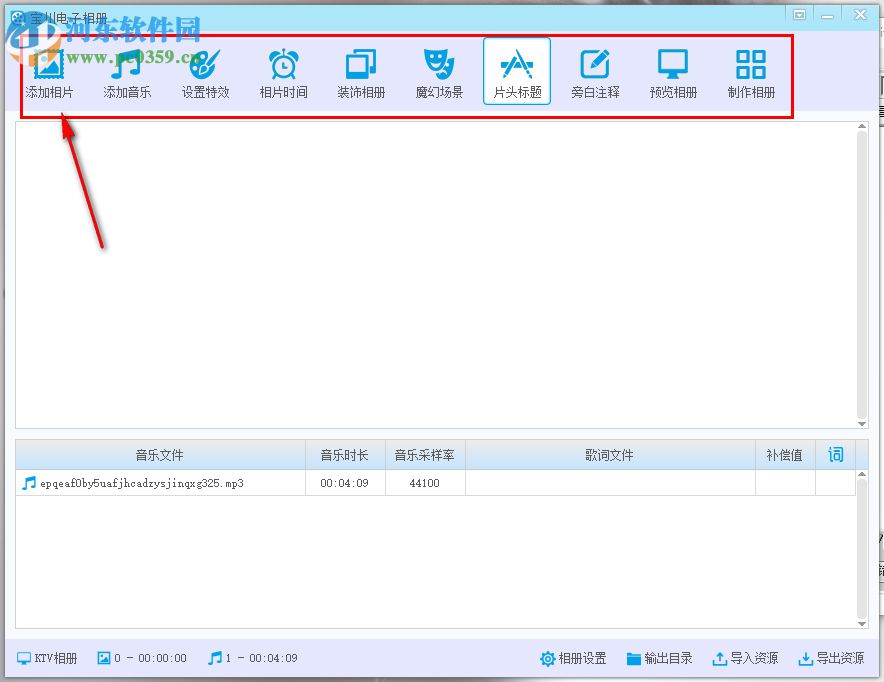Screen dimensions: 884x682
Task: Select the 片头标题 title tool
Action: 517,72
